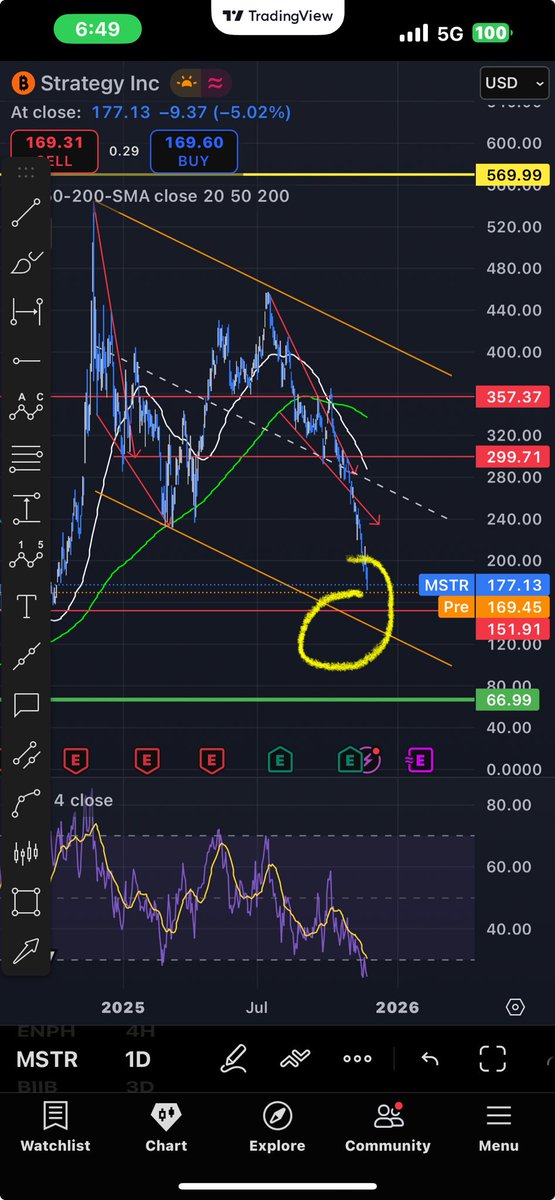The width and height of the screenshot is (555, 1200).
Task: Open the Menu tab
Action: pos(498,1127)
